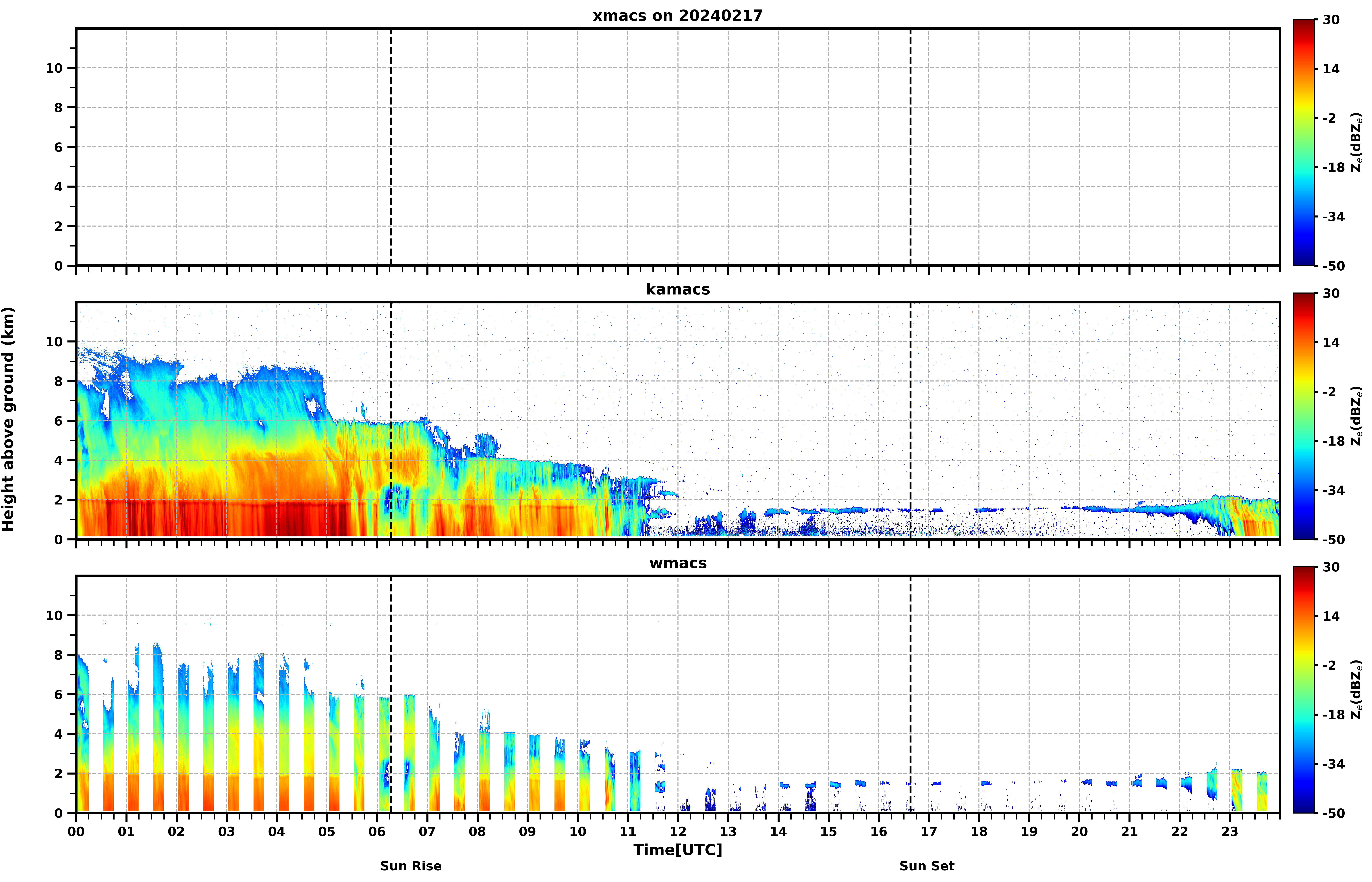Click the kamacs panel "4" height tick label
The width and height of the screenshot is (1372, 882).
(58, 461)
